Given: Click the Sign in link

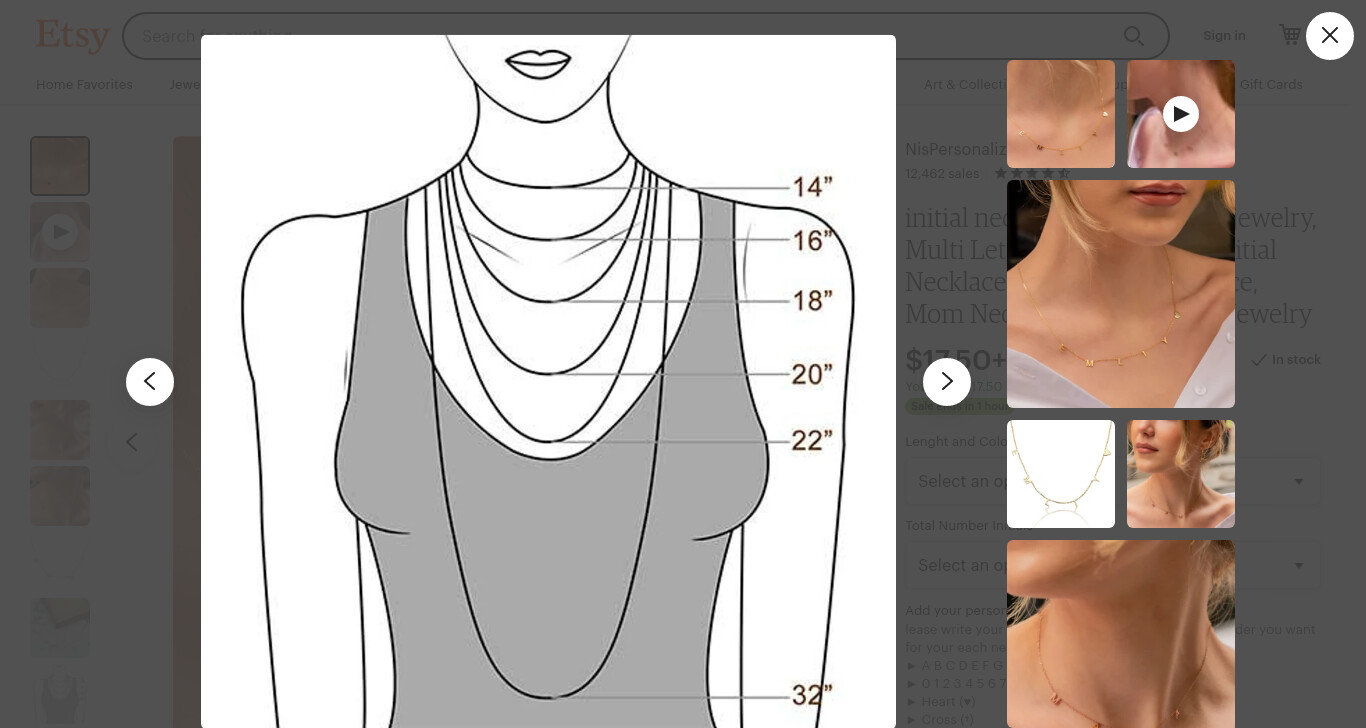Looking at the screenshot, I should pos(1224,35).
